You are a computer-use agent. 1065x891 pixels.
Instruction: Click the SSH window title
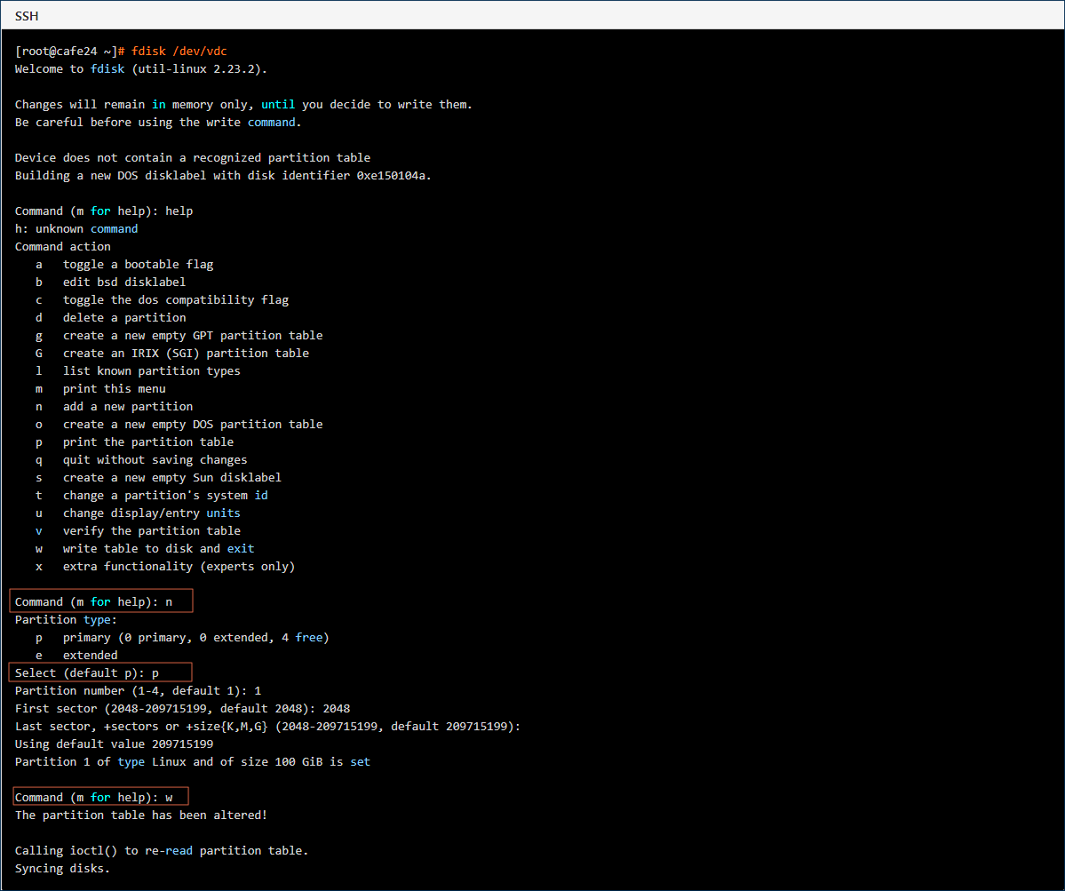[26, 16]
